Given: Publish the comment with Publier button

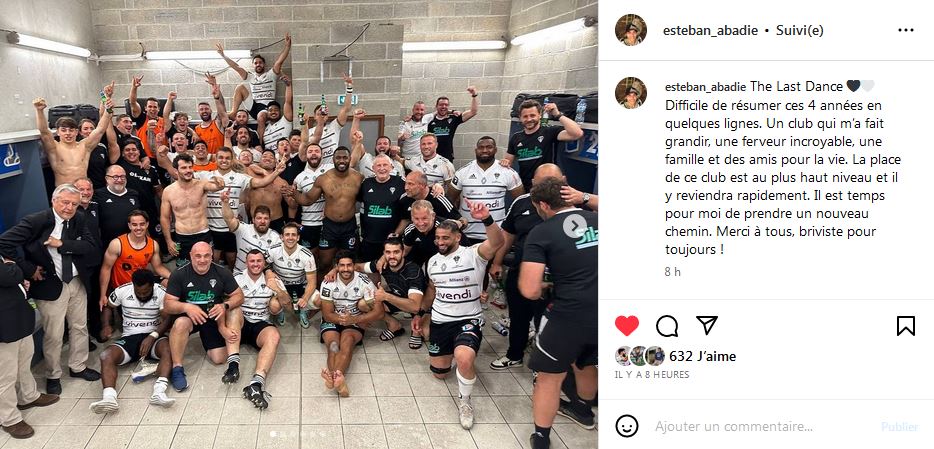Looking at the screenshot, I should tap(899, 426).
